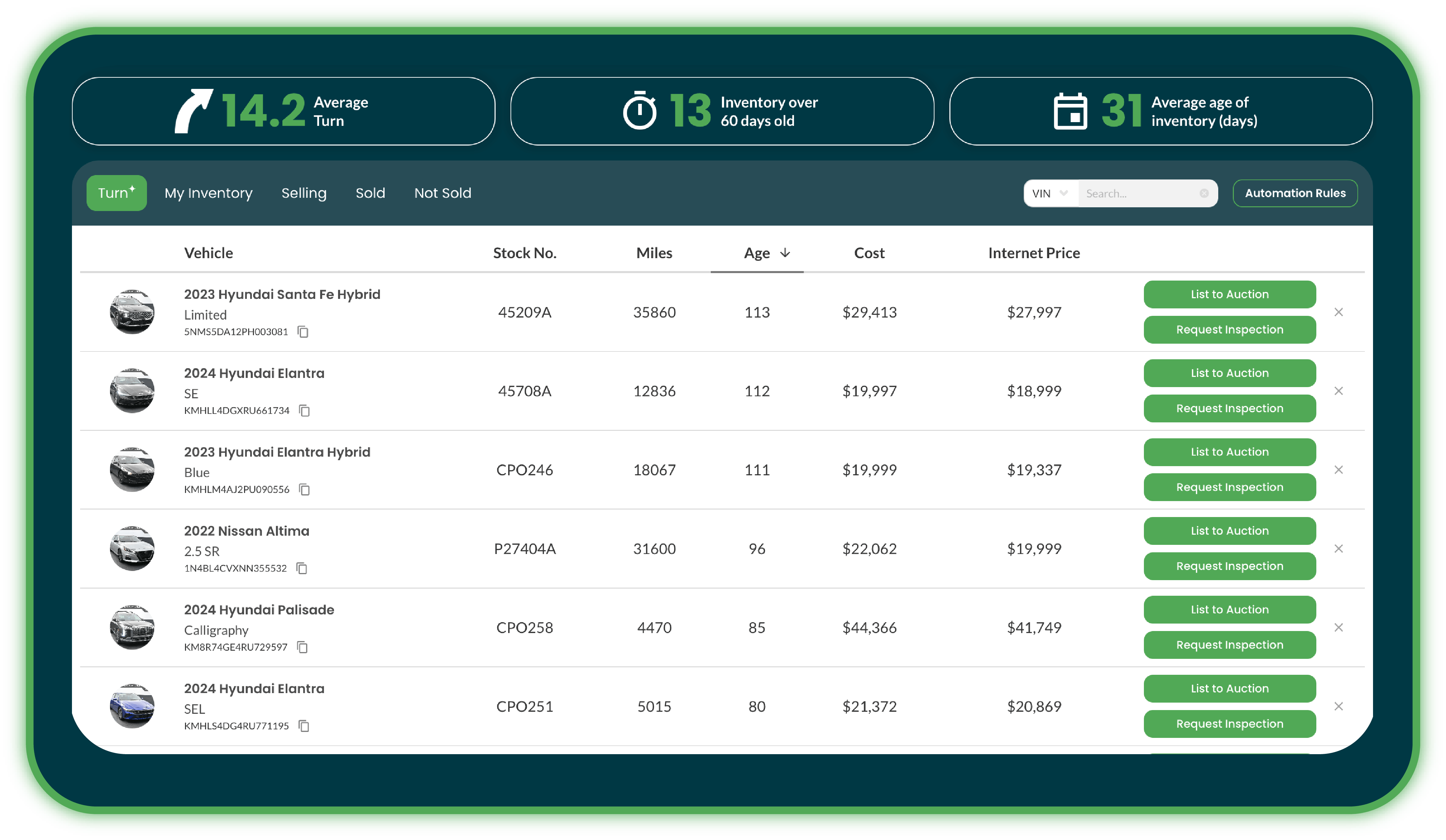Sort by the Vehicle column header
Screen dimensions: 1446x840
tap(208, 253)
